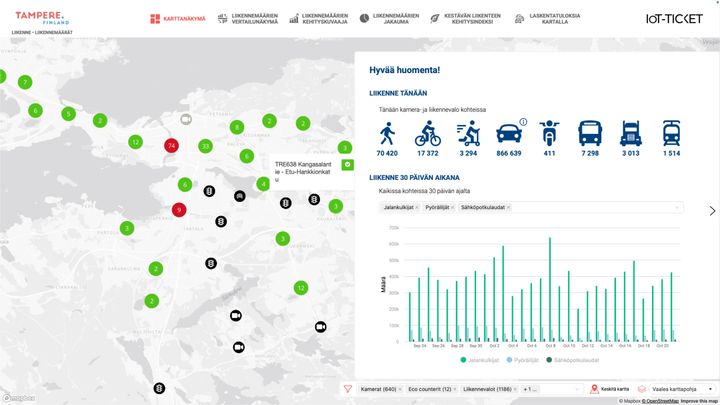Click the chart series input field
Viewport: 720px width, 405px height.
(531, 208)
